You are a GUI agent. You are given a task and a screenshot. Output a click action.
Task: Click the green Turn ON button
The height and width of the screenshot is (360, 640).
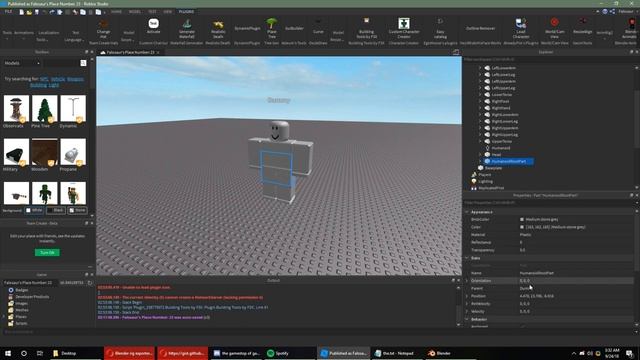click(x=47, y=253)
